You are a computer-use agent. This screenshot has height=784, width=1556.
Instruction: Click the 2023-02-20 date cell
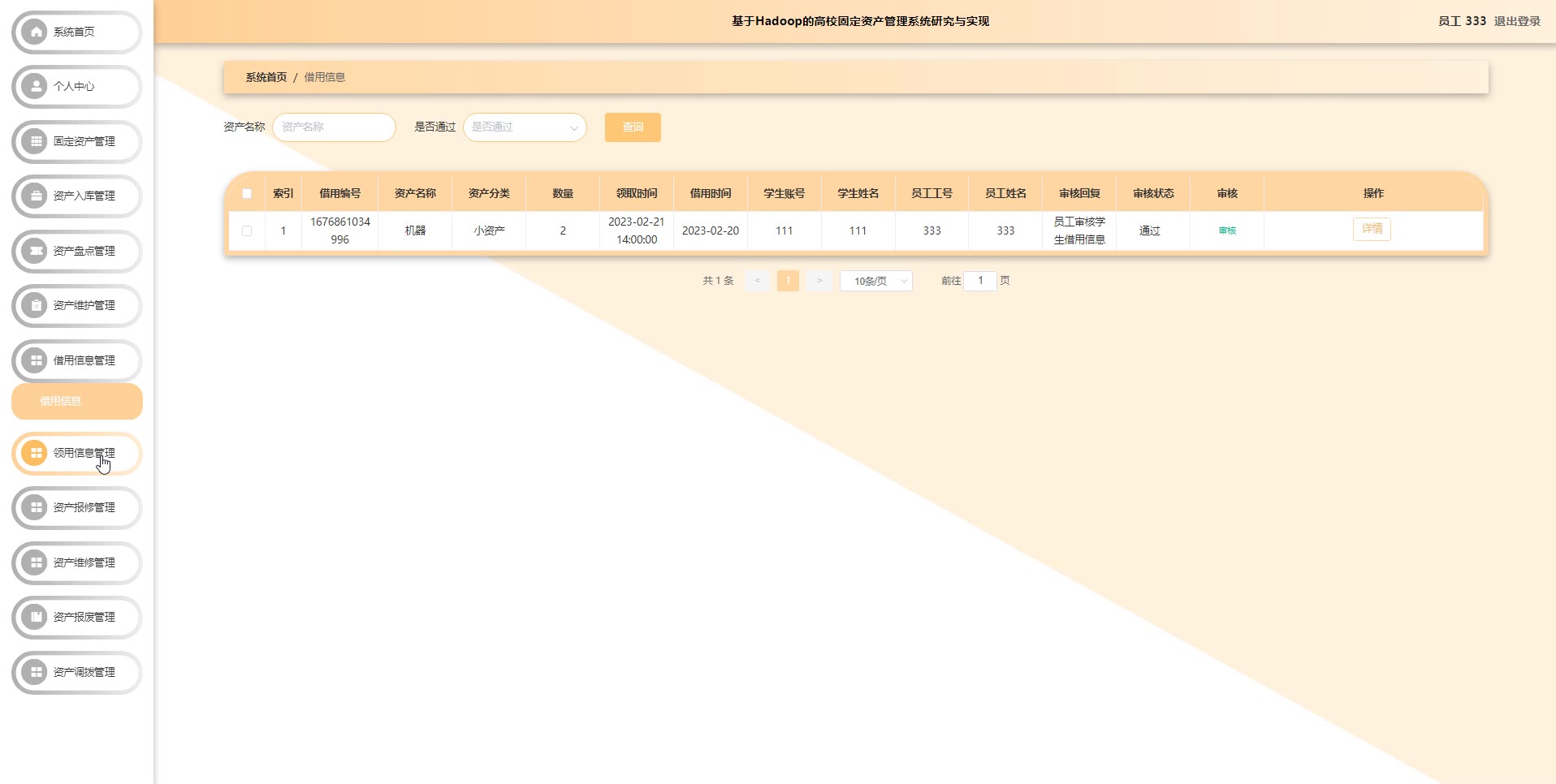(x=711, y=231)
